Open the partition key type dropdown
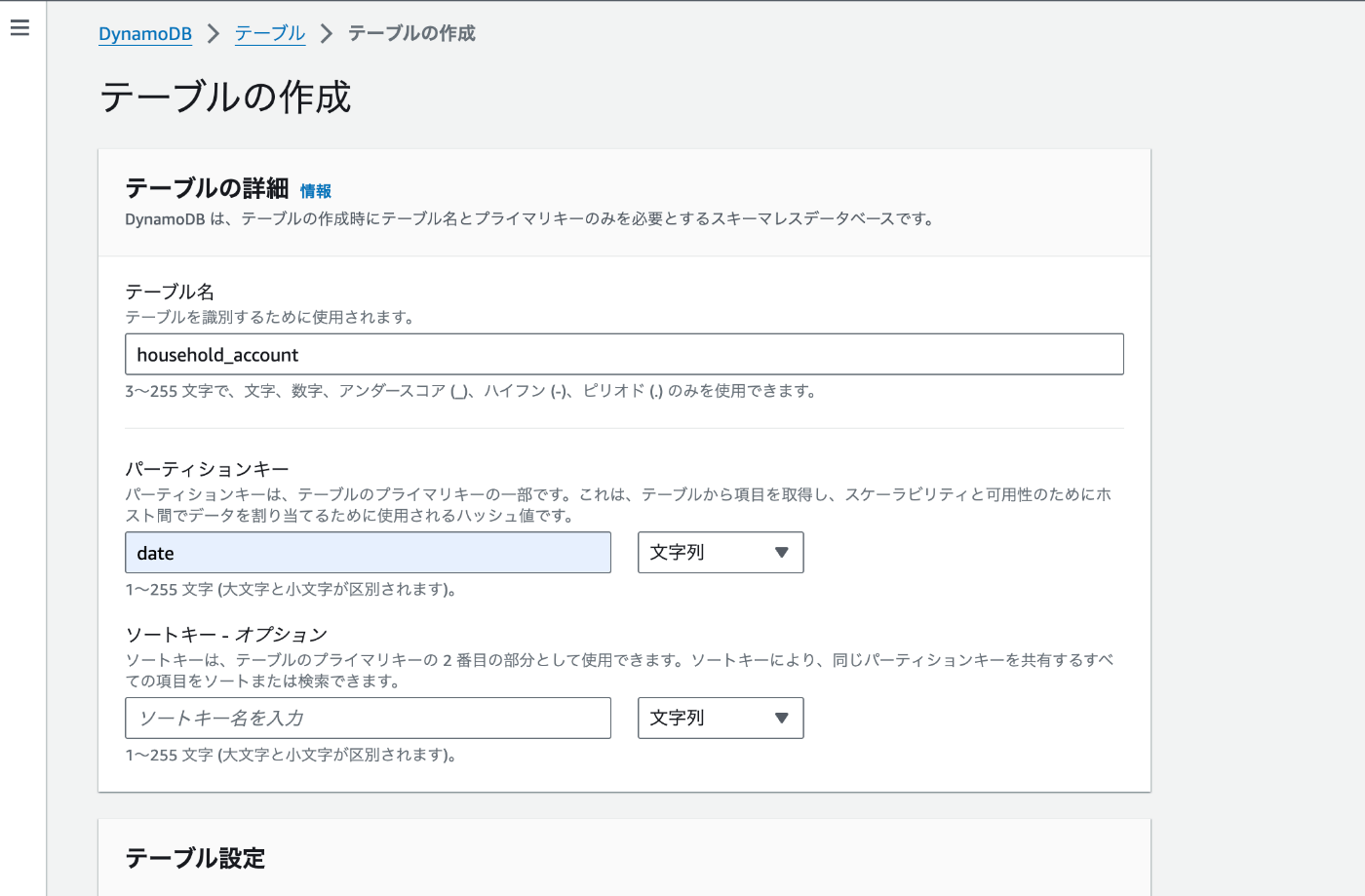 [721, 553]
